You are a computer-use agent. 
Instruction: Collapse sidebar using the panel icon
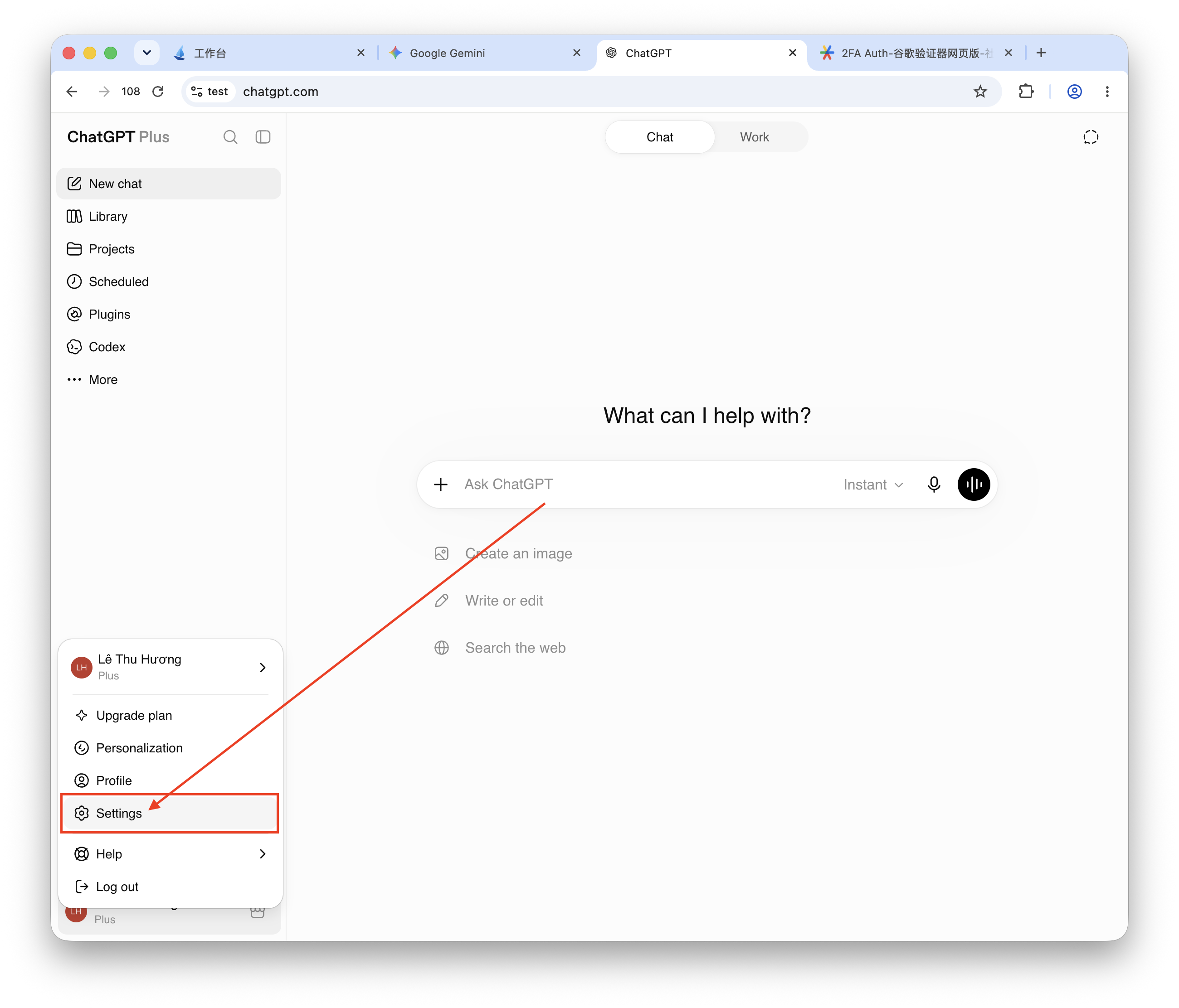(263, 137)
